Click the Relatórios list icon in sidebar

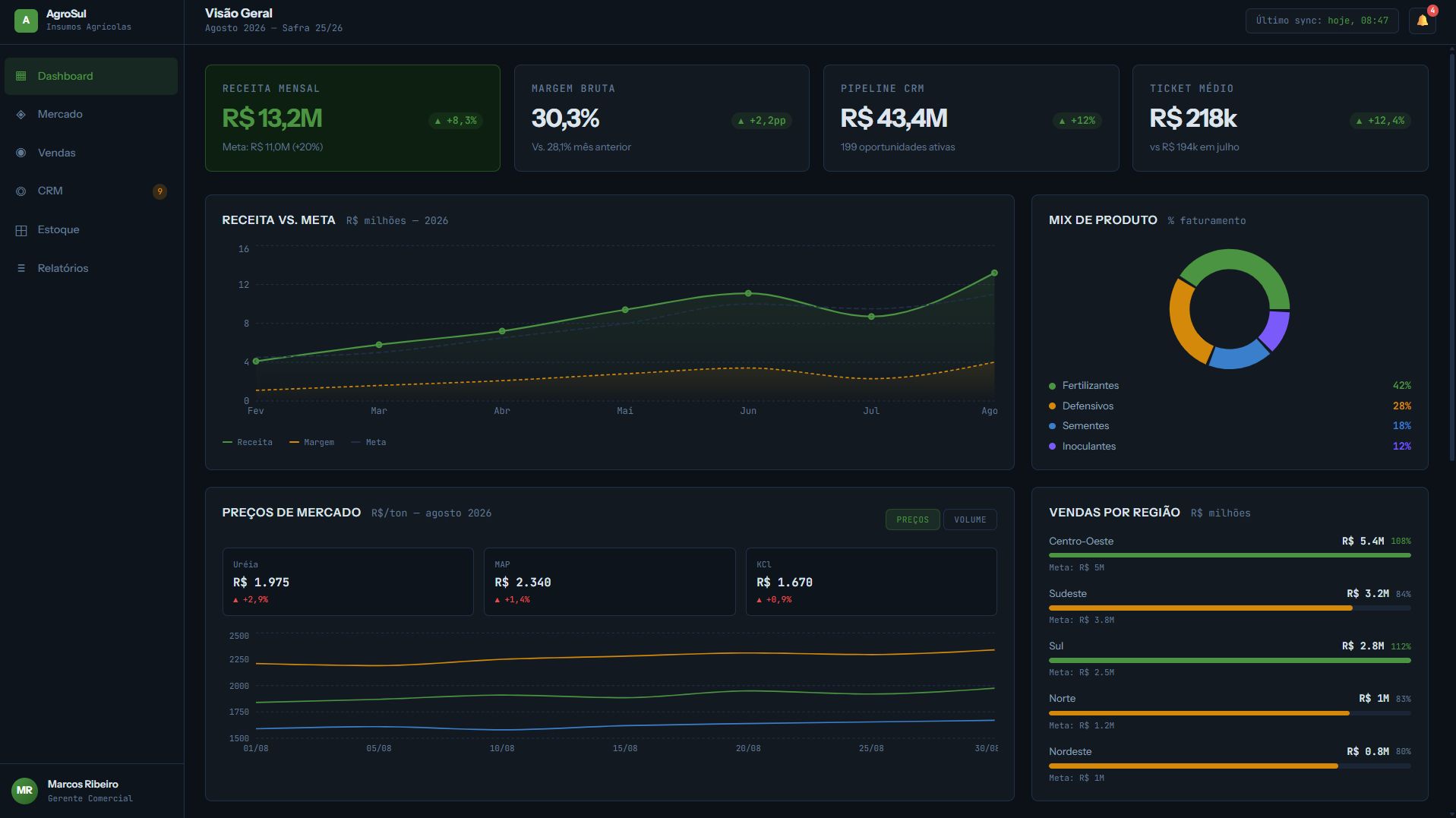coord(21,268)
